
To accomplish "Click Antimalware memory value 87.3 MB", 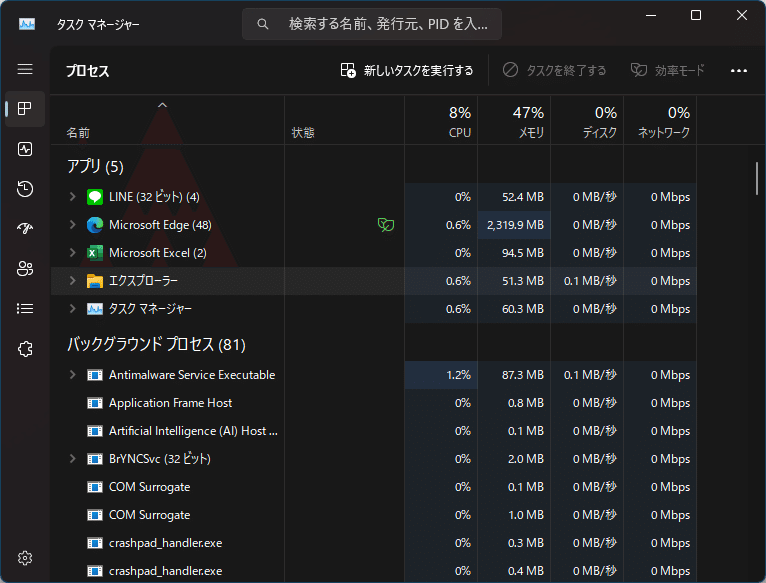I will point(523,375).
